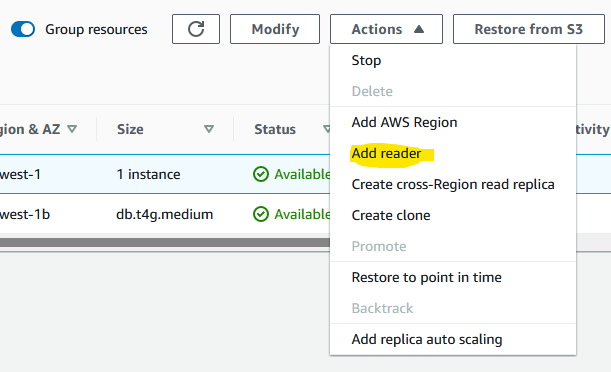
Task: Click the db.t4g.medium size cell
Action: pyautogui.click(x=164, y=214)
